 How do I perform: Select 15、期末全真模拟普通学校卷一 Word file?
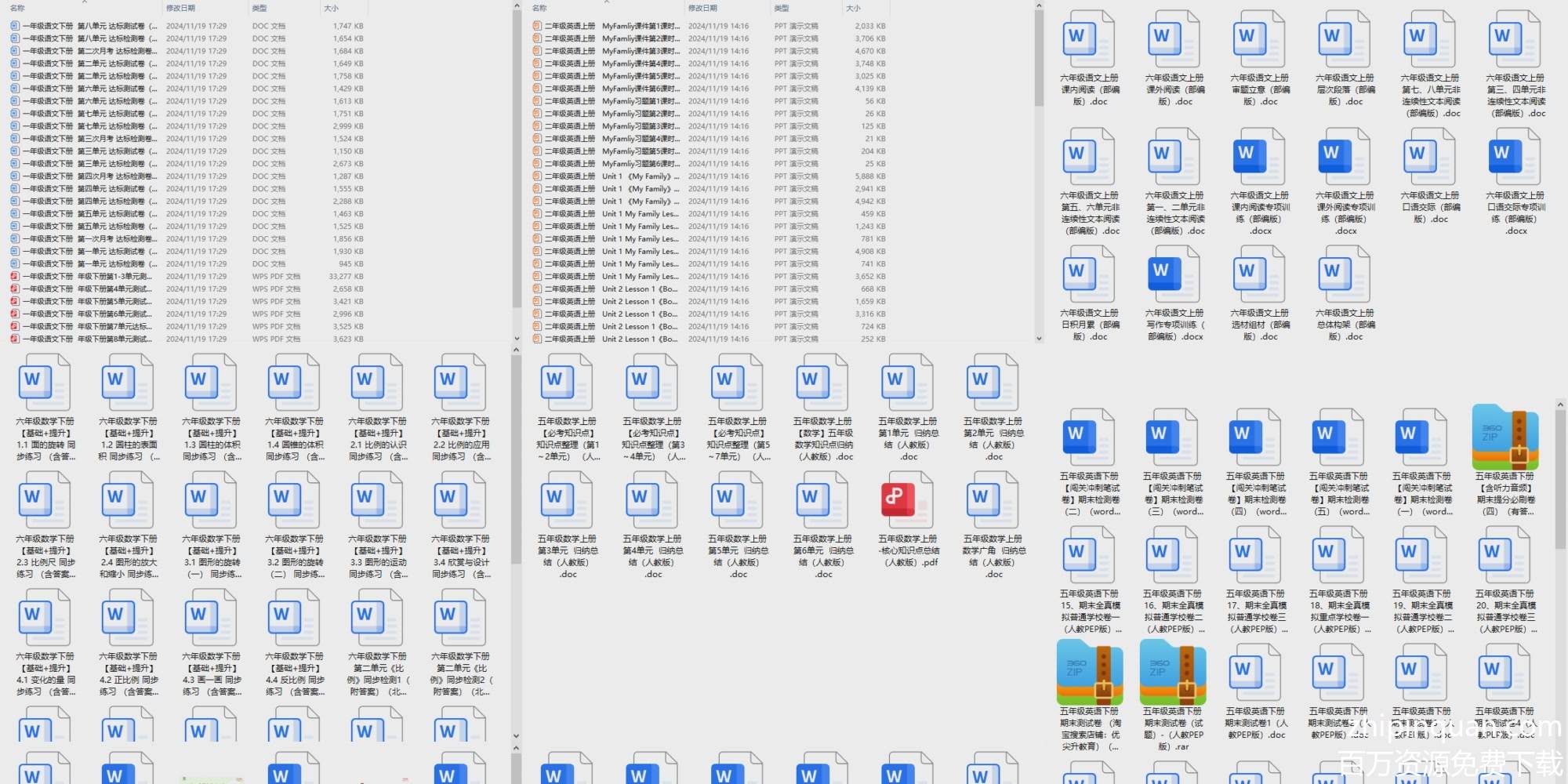1089,555
